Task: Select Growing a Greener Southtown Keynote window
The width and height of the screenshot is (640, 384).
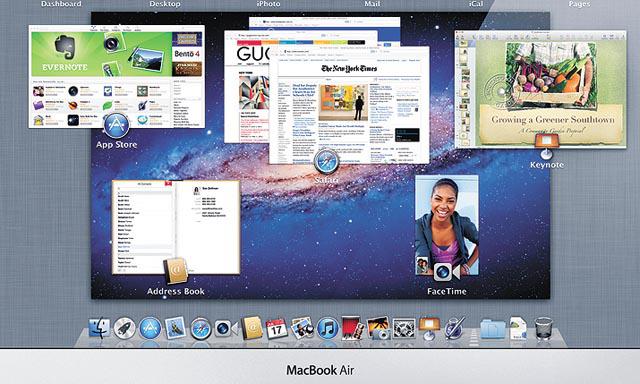Action: (540, 89)
